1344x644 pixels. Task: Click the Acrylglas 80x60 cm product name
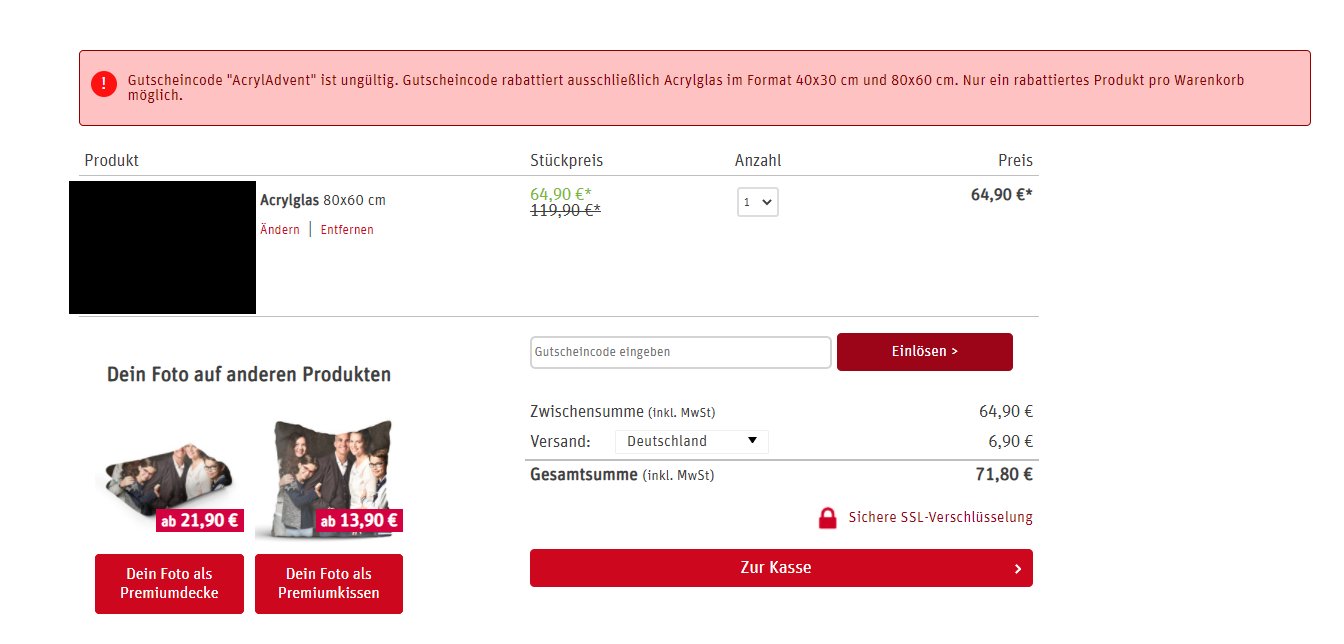coord(322,200)
